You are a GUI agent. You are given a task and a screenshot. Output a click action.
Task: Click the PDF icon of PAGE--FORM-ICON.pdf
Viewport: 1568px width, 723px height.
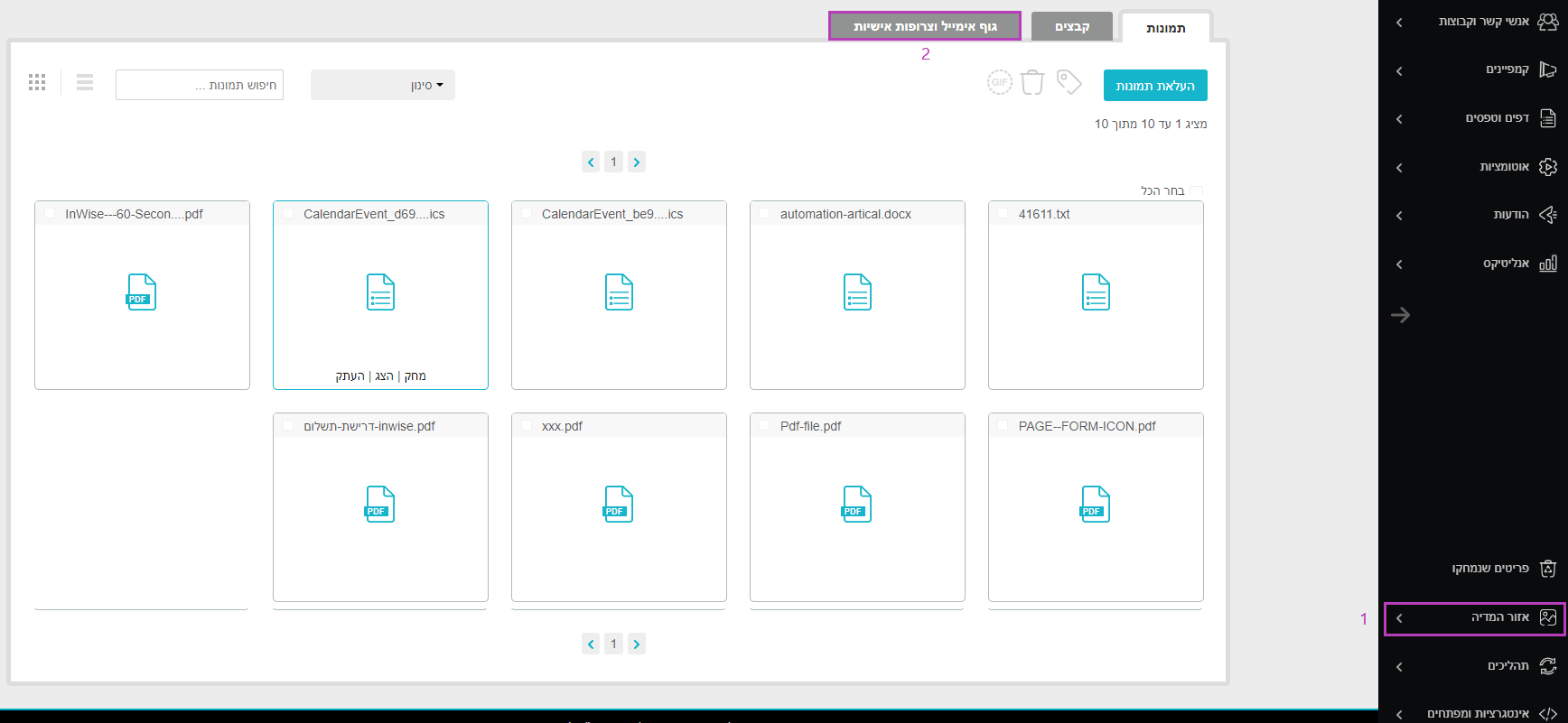[1095, 505]
